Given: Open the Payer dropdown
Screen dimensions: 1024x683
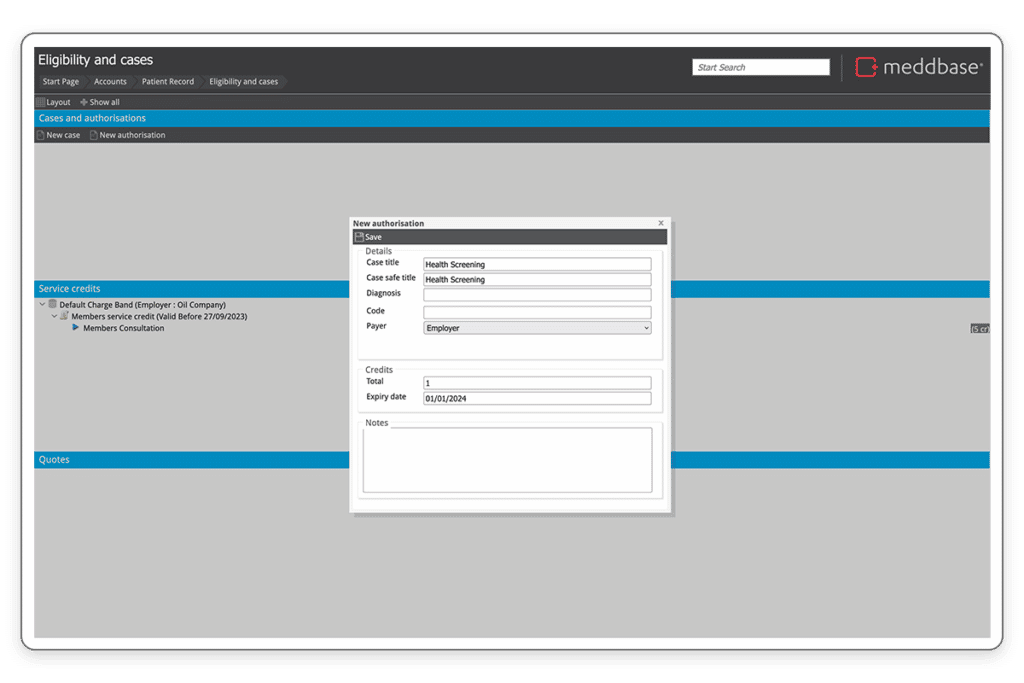Looking at the screenshot, I should [x=537, y=328].
